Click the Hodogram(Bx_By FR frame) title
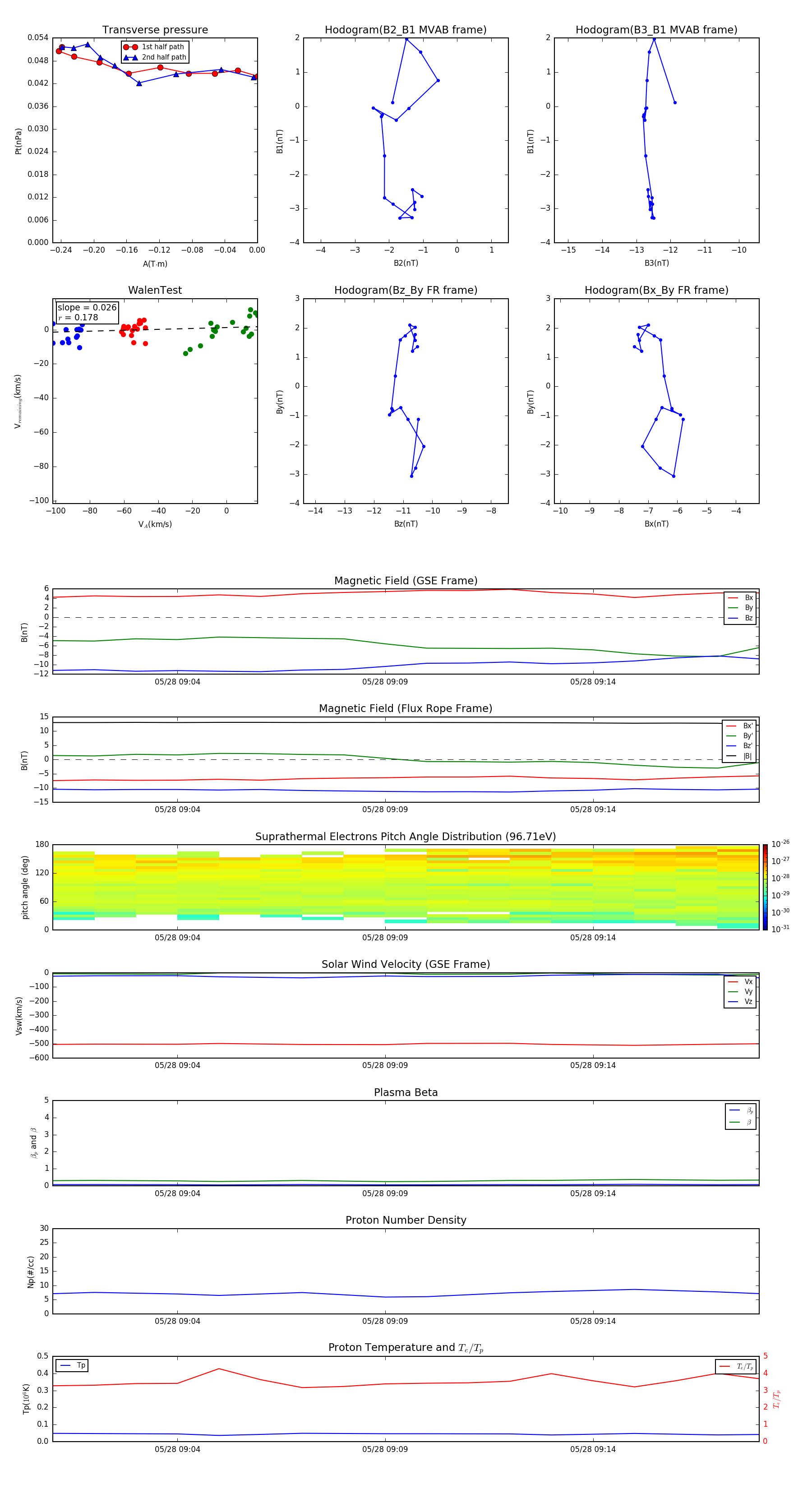Screen dimensions: 812x1489 pyautogui.click(x=656, y=290)
